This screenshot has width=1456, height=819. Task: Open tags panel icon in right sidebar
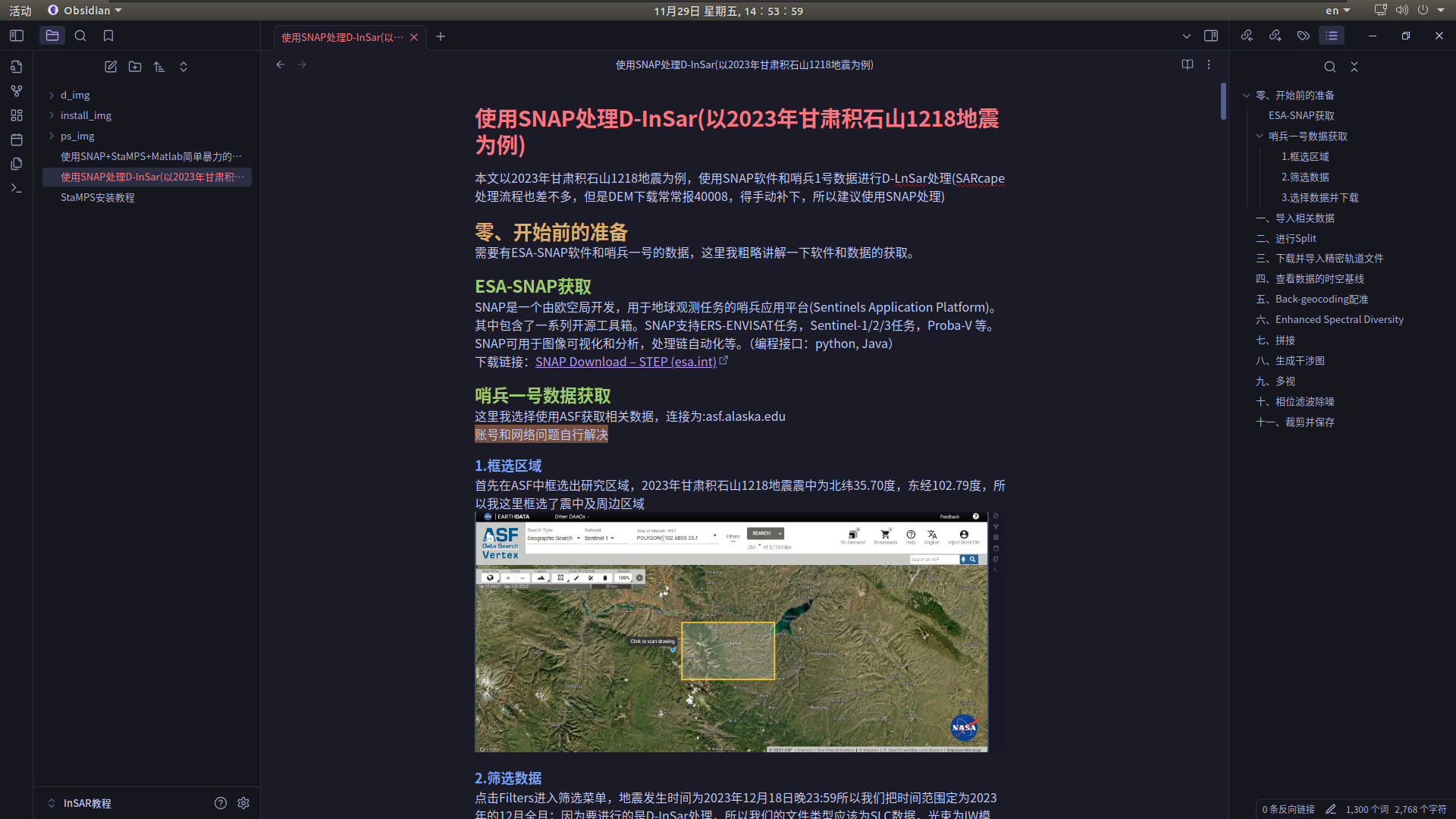tap(1304, 36)
